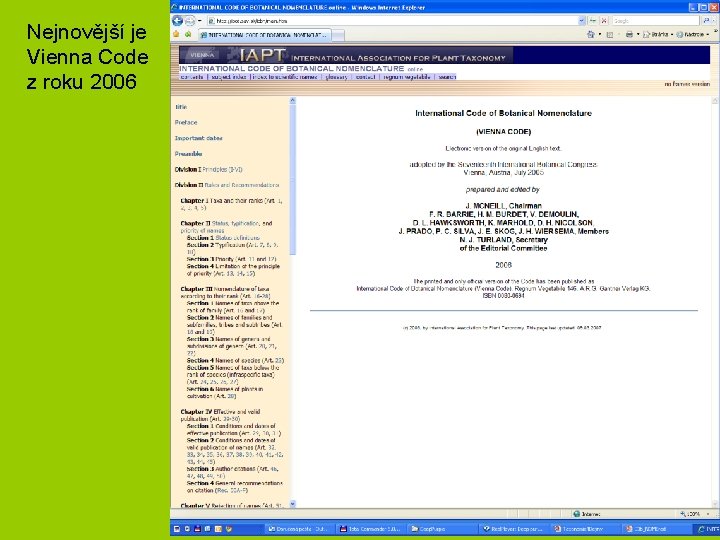
Task: Open index to scientific names item
Action: click(285, 77)
